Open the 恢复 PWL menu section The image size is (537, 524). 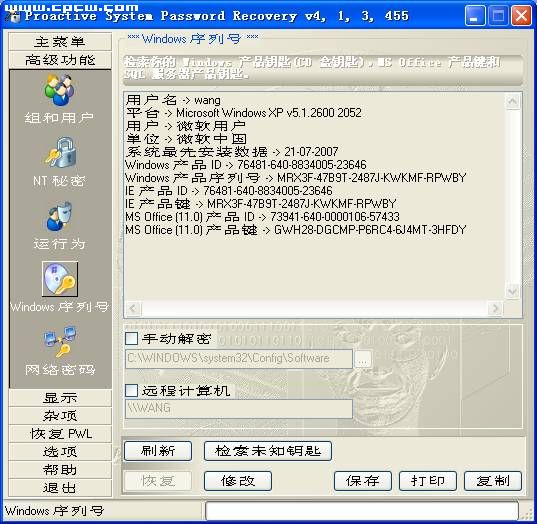coord(60,434)
